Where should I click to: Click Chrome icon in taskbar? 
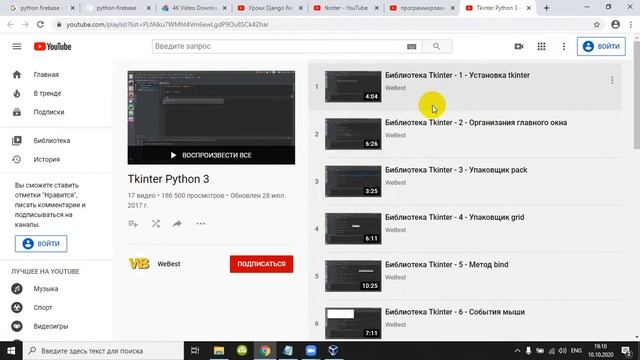coord(265,351)
